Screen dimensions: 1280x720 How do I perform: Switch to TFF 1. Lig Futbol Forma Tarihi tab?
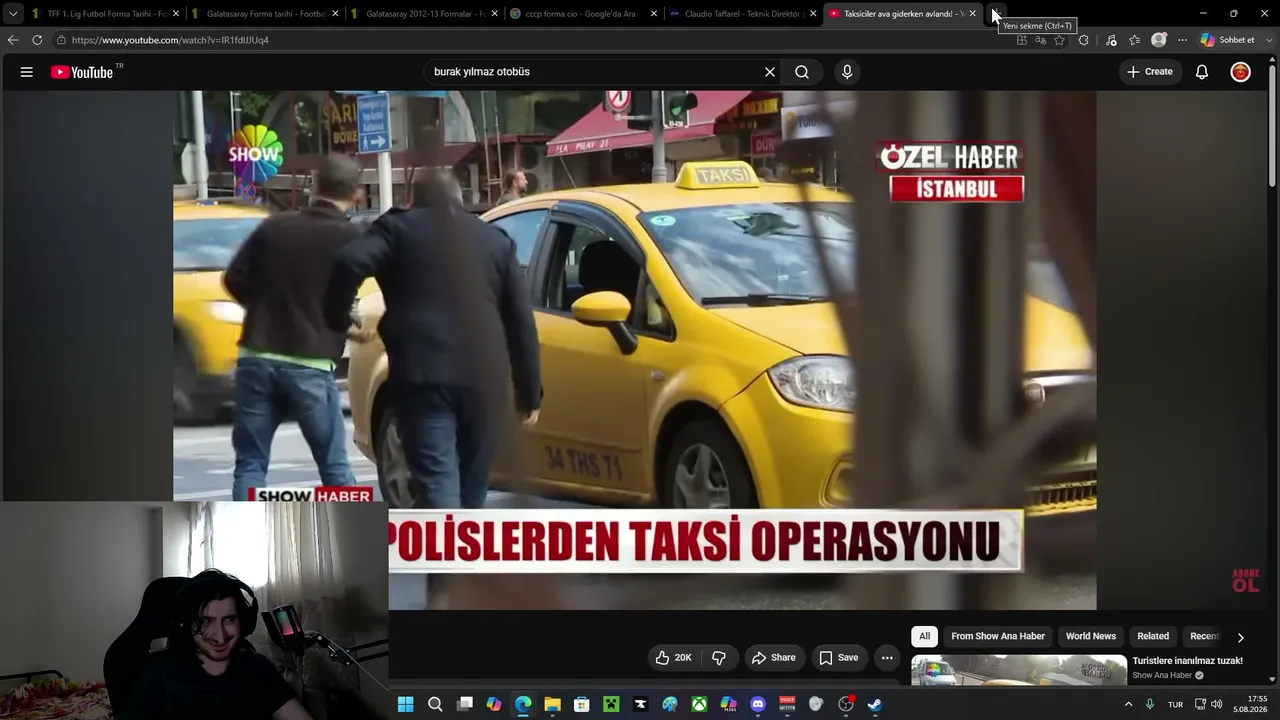(x=104, y=14)
